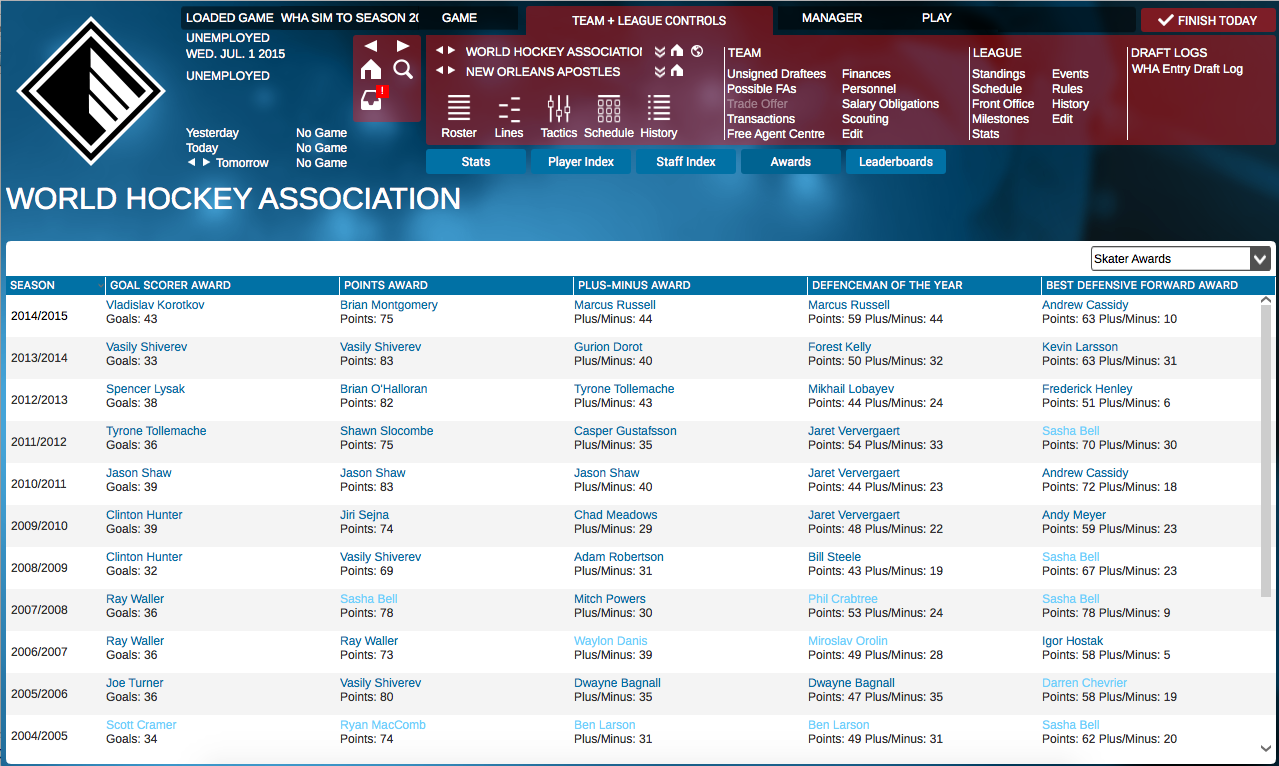Open Tyrone Tollemache in 2011/2012 goal scorer row

pyautogui.click(x=156, y=431)
